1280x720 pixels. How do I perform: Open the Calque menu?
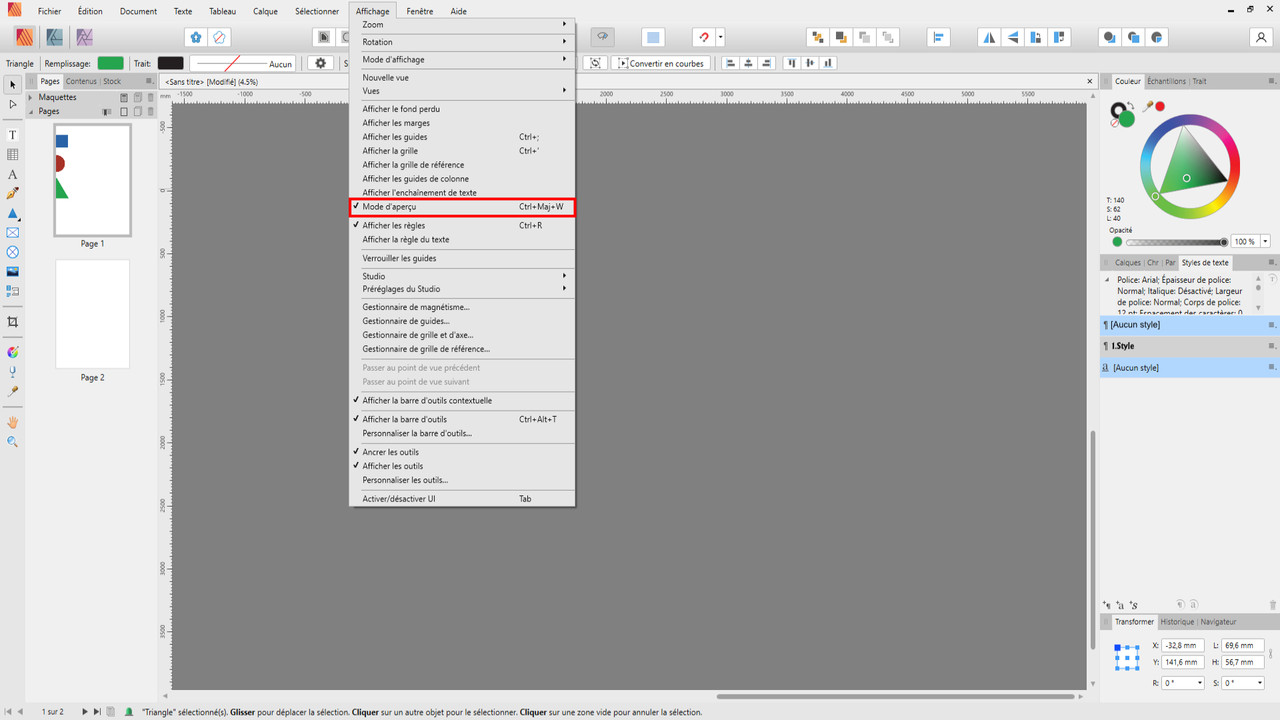[x=265, y=11]
